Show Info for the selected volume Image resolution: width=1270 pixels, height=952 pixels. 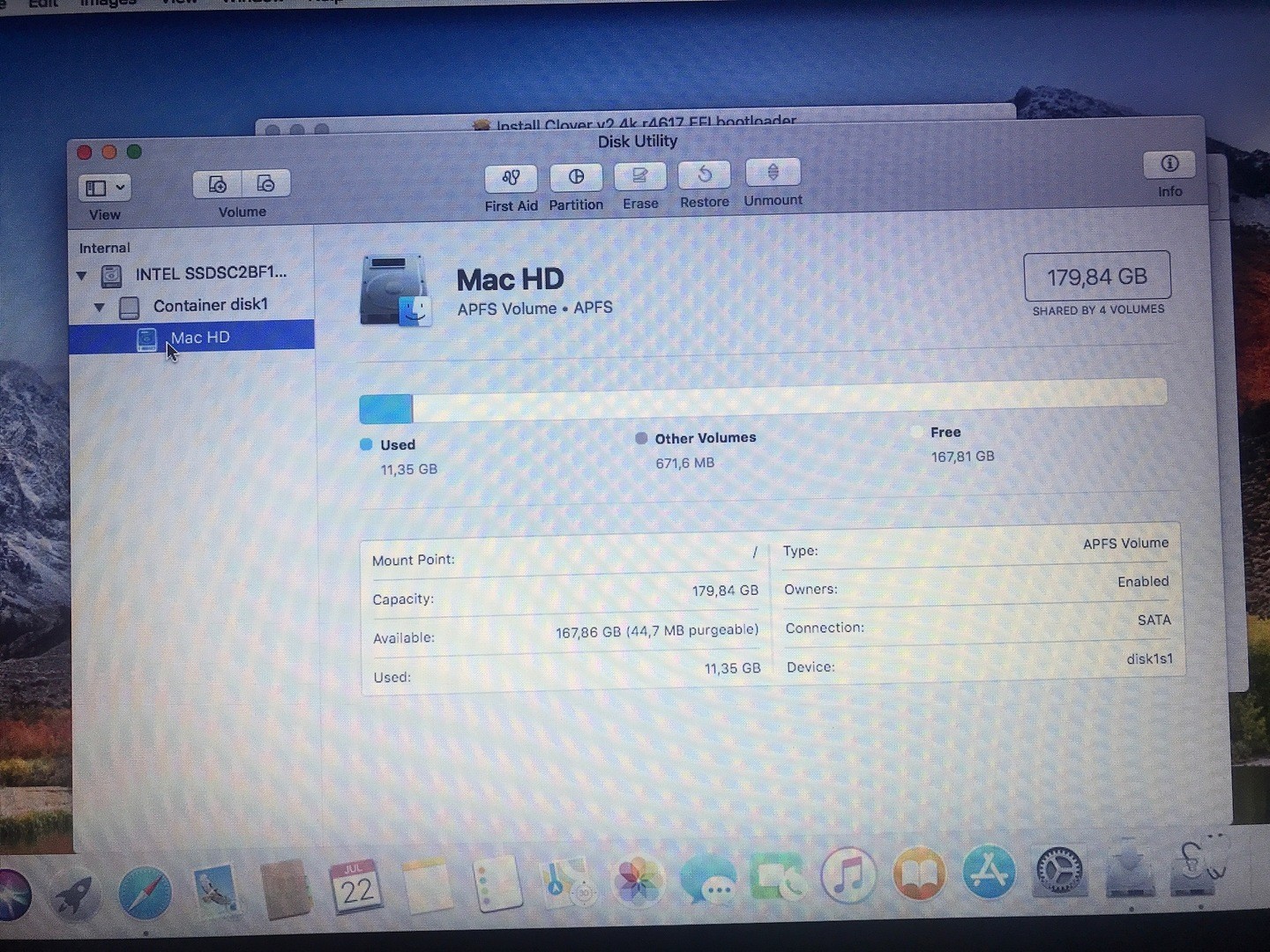tap(1169, 164)
